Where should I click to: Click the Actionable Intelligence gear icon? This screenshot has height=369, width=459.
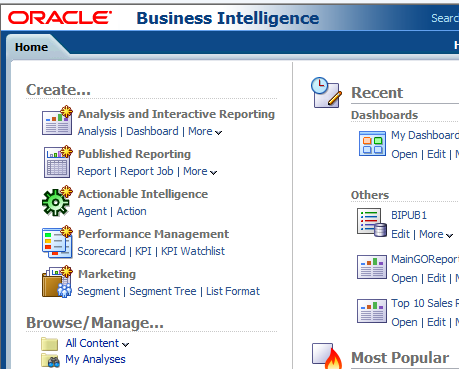57,201
